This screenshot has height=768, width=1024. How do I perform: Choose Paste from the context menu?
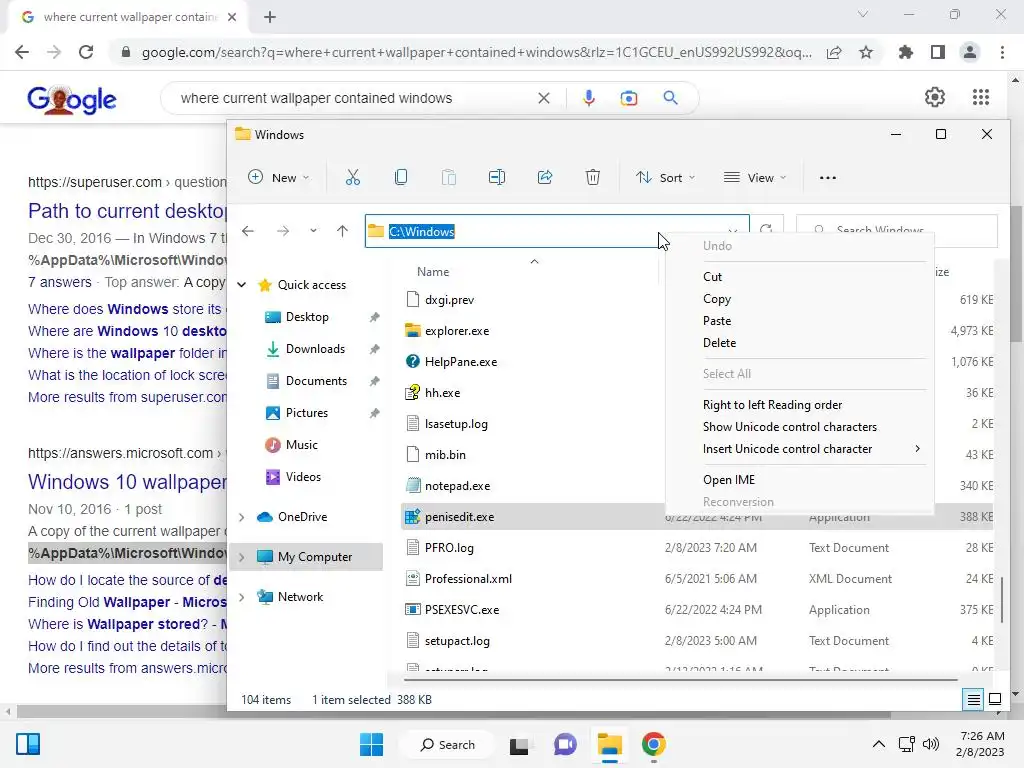(x=716, y=321)
